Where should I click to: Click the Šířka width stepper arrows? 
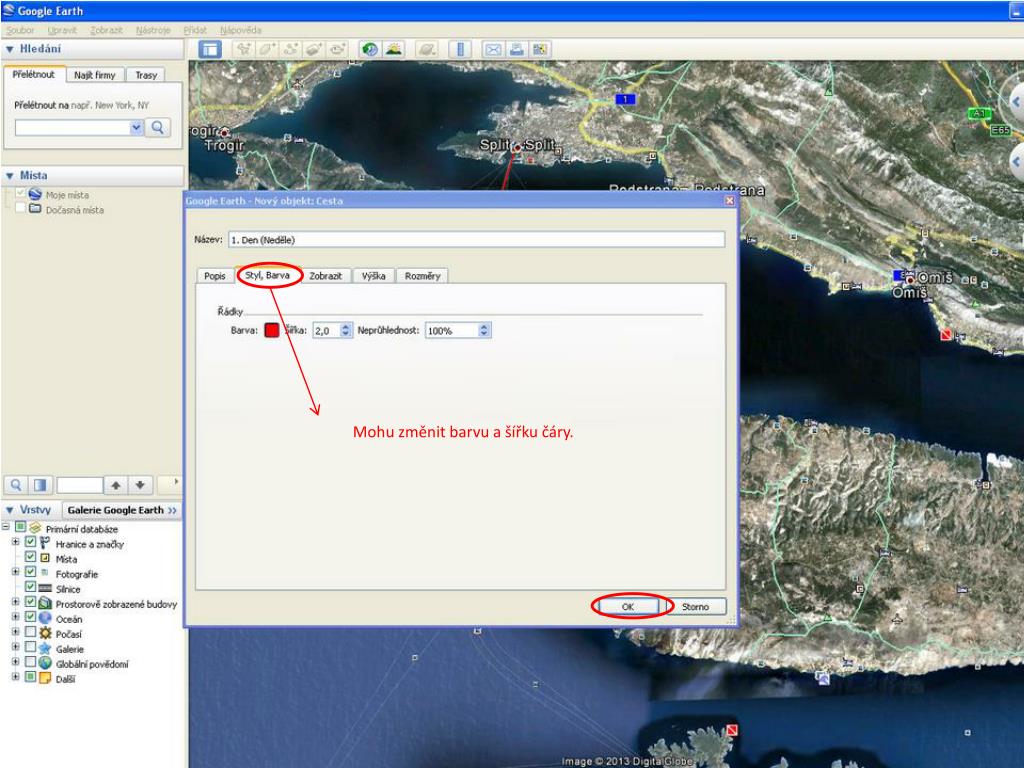346,330
